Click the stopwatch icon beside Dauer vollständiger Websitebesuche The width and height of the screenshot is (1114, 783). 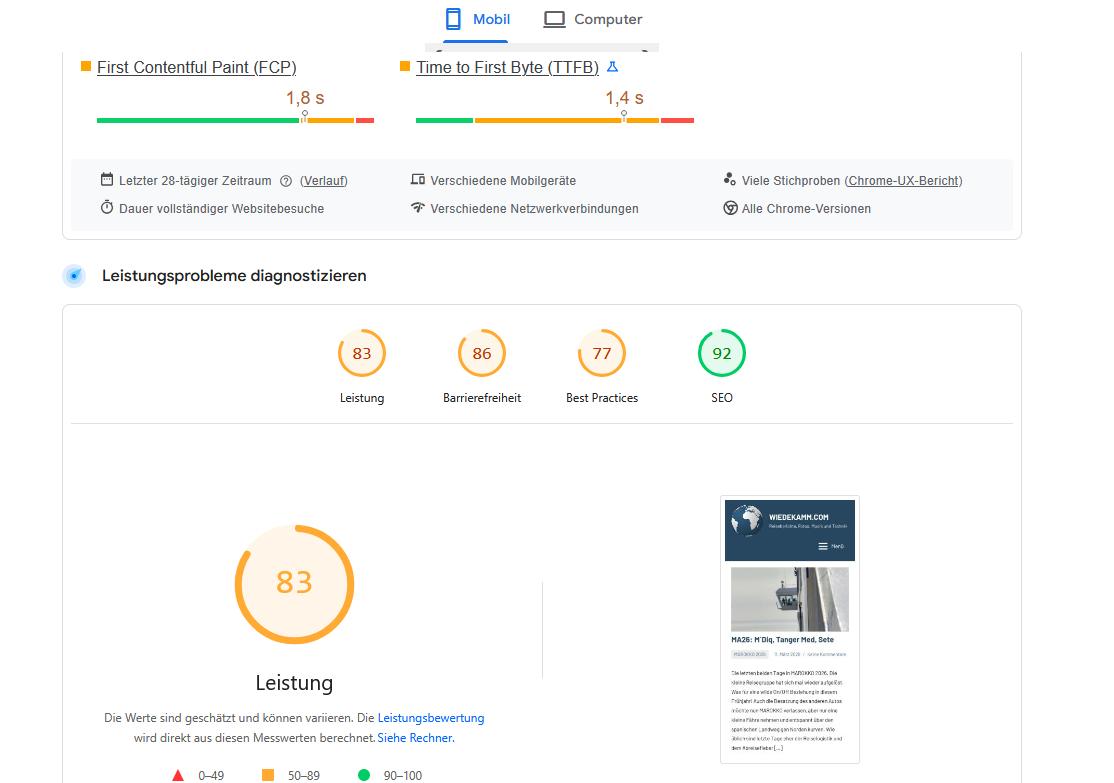click(107, 208)
